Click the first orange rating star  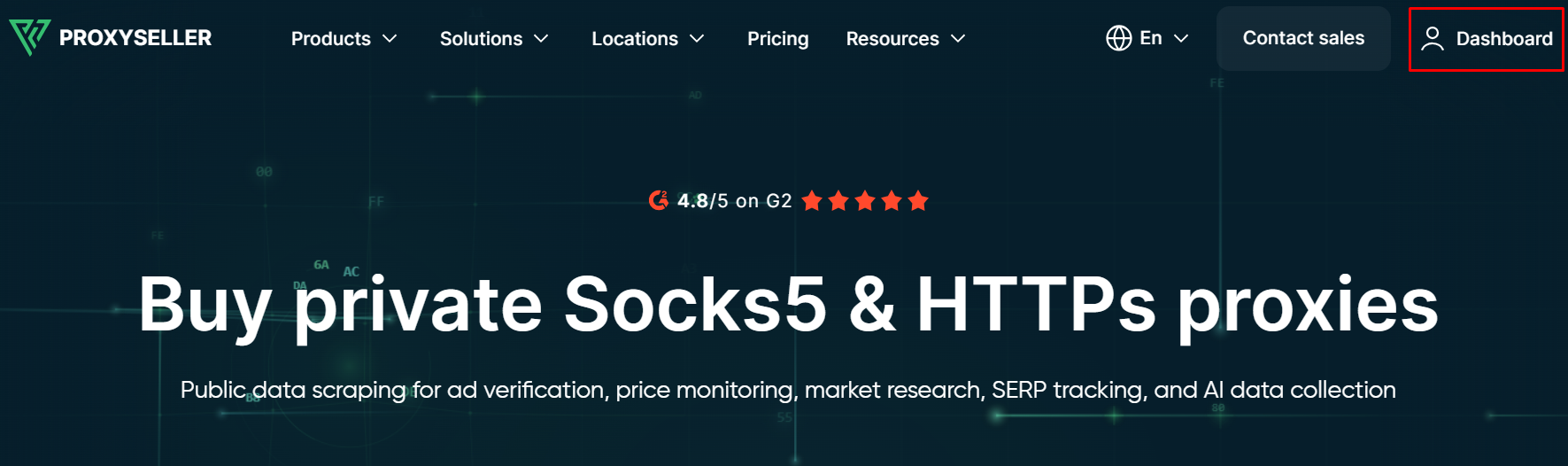click(x=812, y=201)
